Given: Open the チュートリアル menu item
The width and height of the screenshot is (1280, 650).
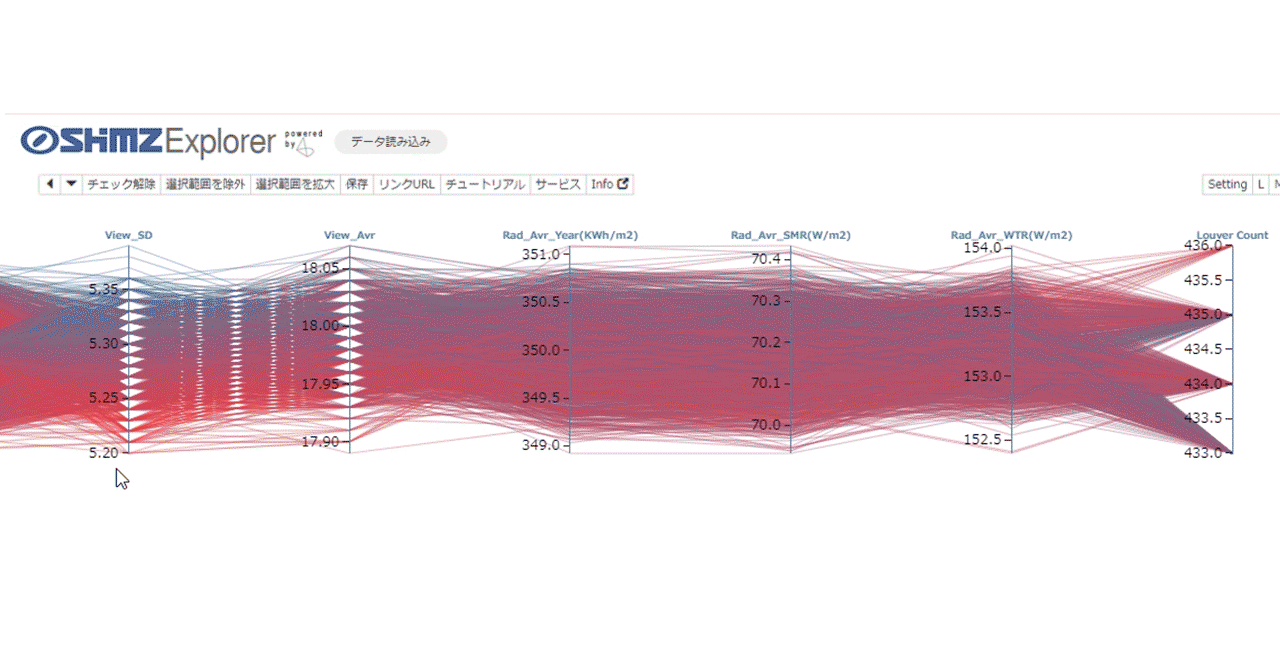Looking at the screenshot, I should click(x=485, y=184).
